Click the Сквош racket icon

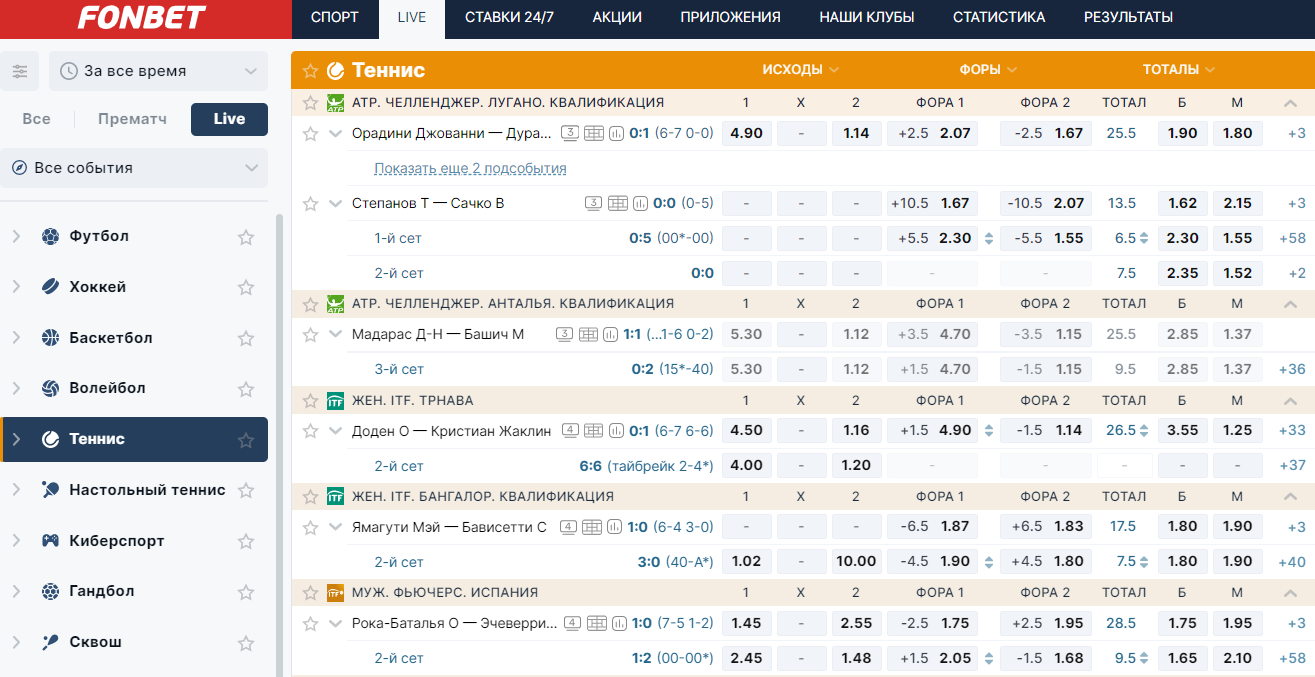pyautogui.click(x=50, y=642)
